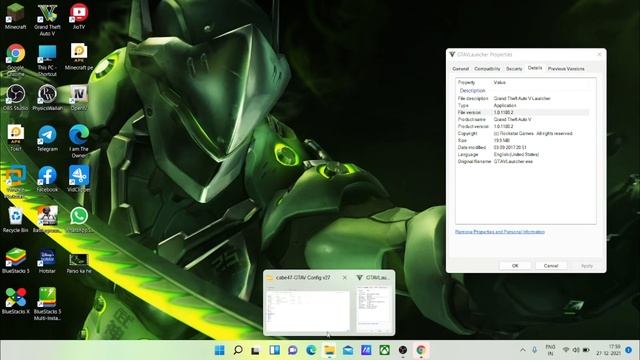Select the Recycle Bin icon
This screenshot has width=640, height=360.
[16, 220]
